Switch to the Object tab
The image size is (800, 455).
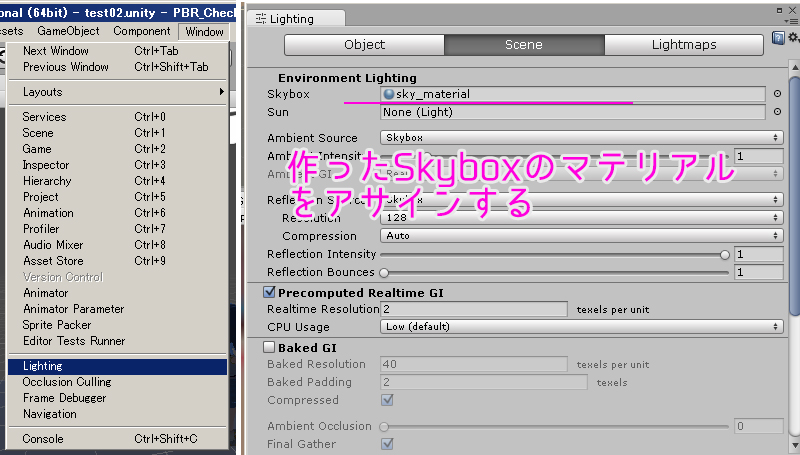click(364, 45)
